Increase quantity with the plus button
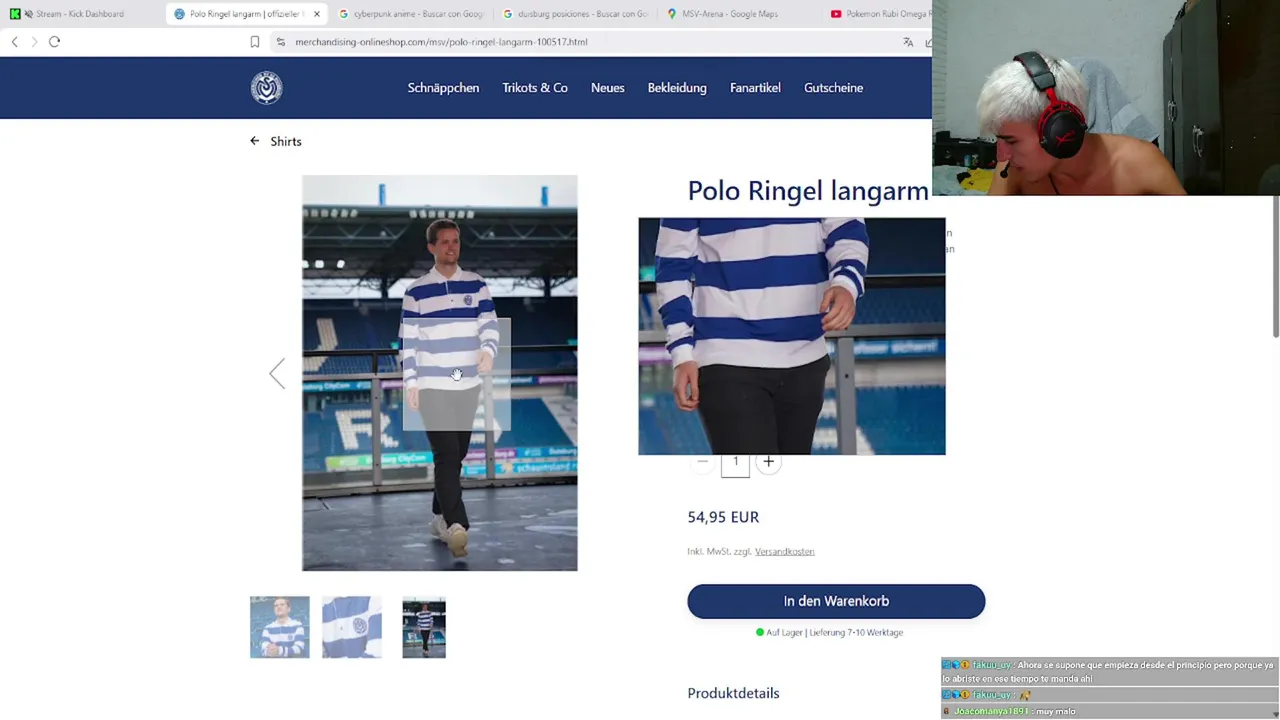1280x720 pixels. (x=768, y=461)
